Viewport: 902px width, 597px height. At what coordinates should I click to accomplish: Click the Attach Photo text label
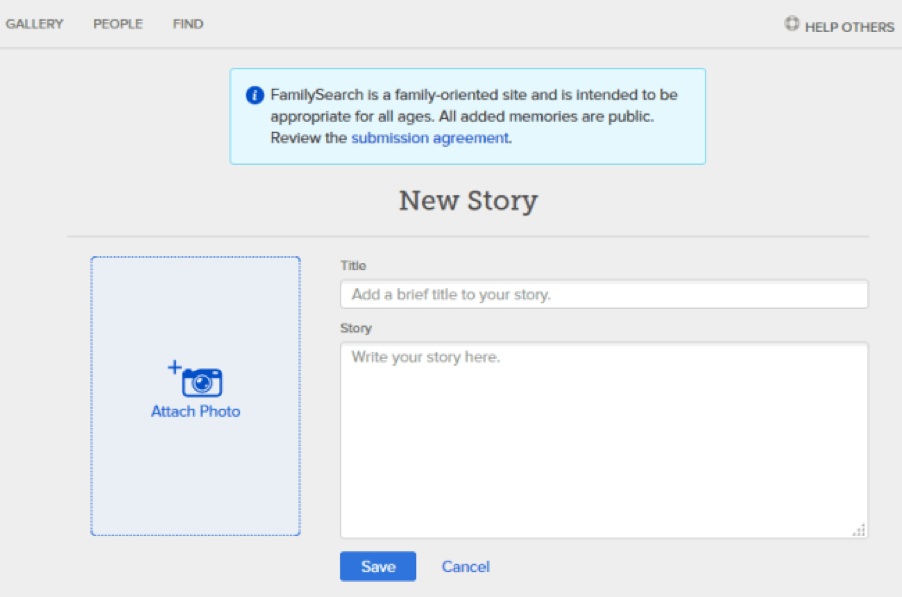click(196, 411)
